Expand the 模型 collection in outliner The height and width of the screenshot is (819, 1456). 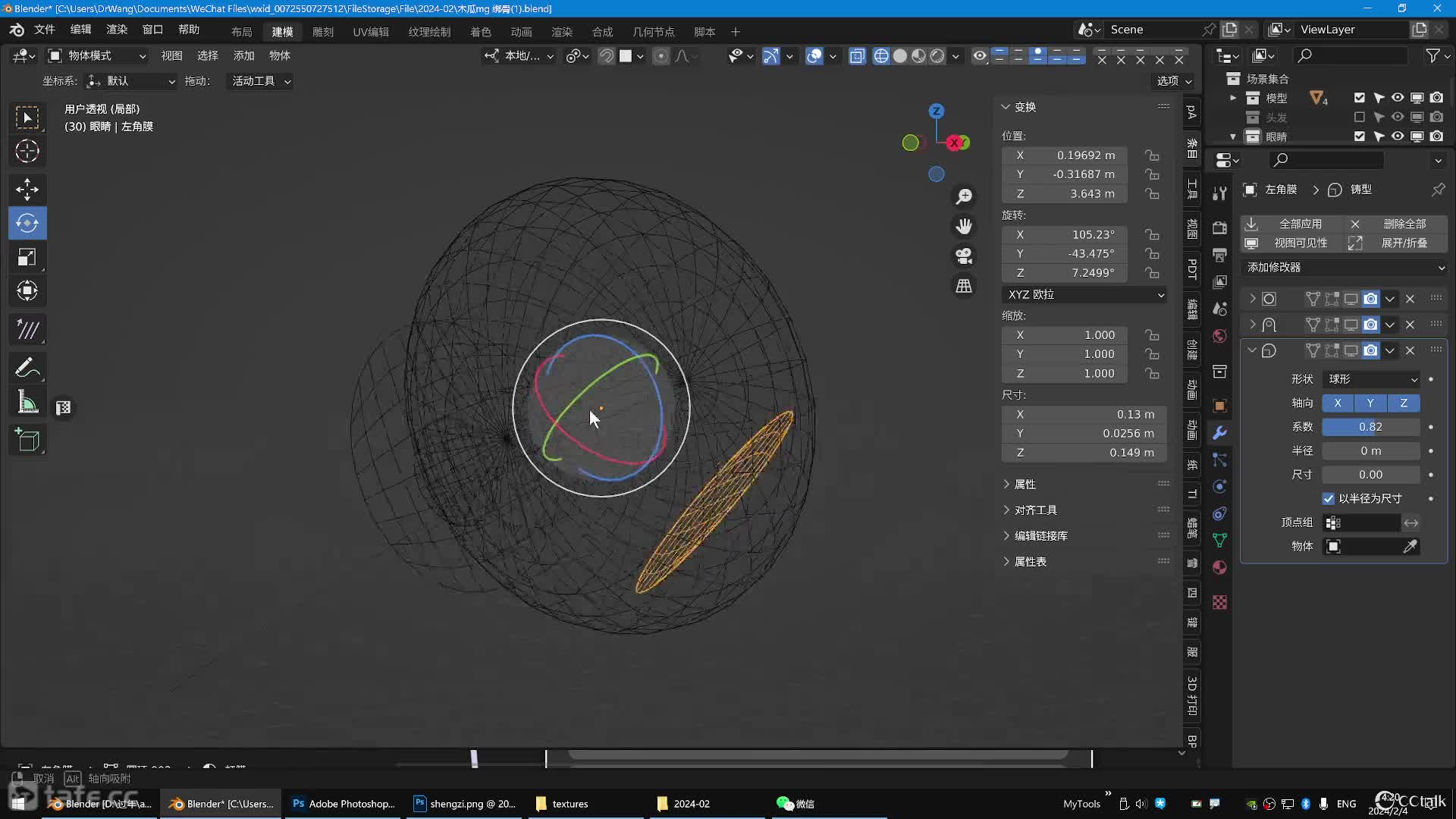[1233, 98]
